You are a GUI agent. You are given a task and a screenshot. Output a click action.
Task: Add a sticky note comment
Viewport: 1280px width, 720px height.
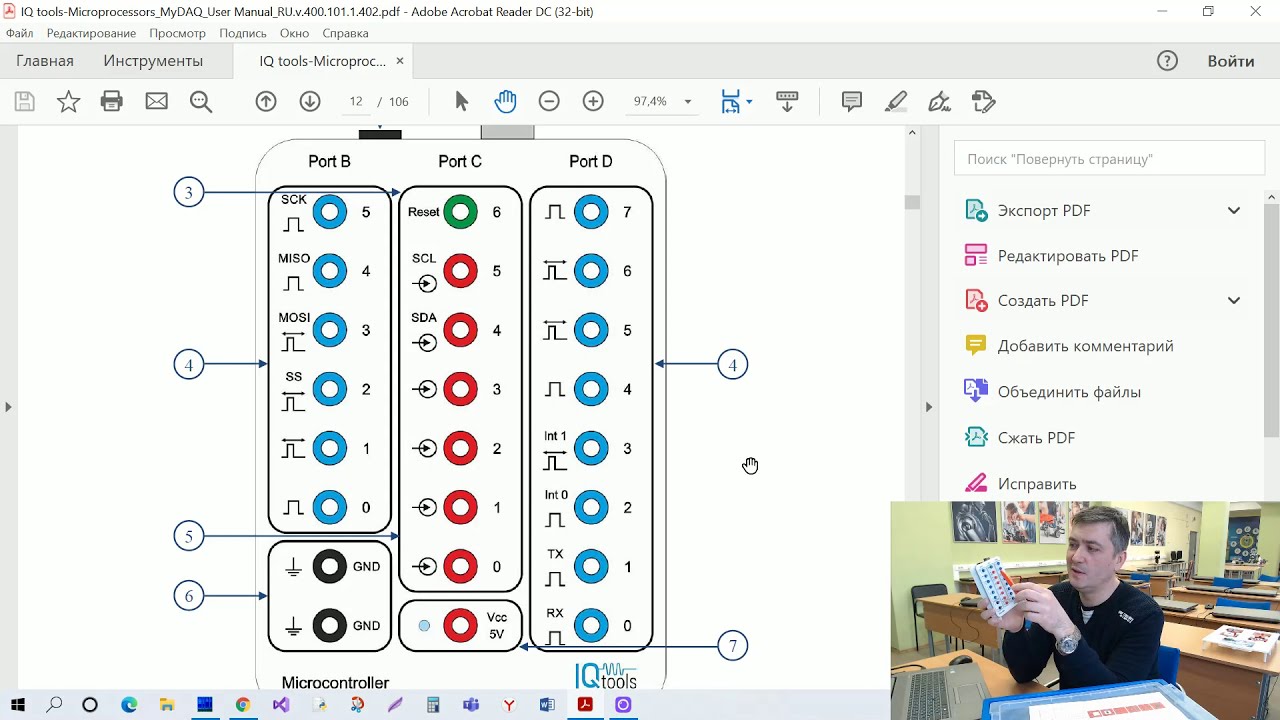click(852, 101)
